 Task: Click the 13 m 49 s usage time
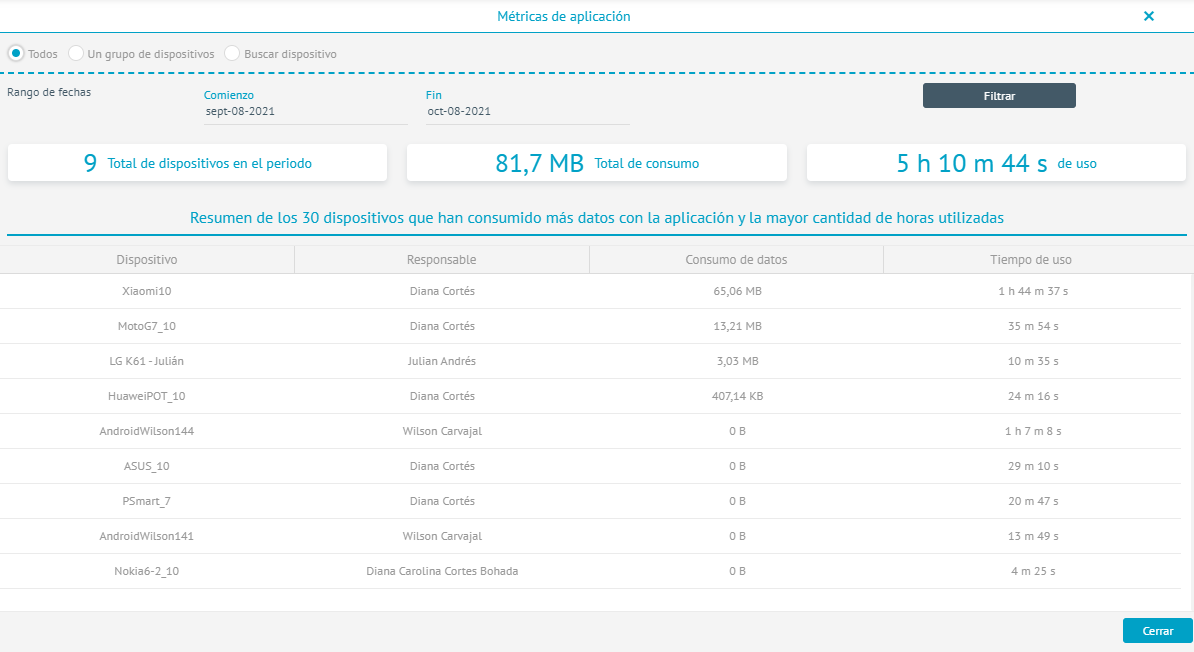point(1033,536)
